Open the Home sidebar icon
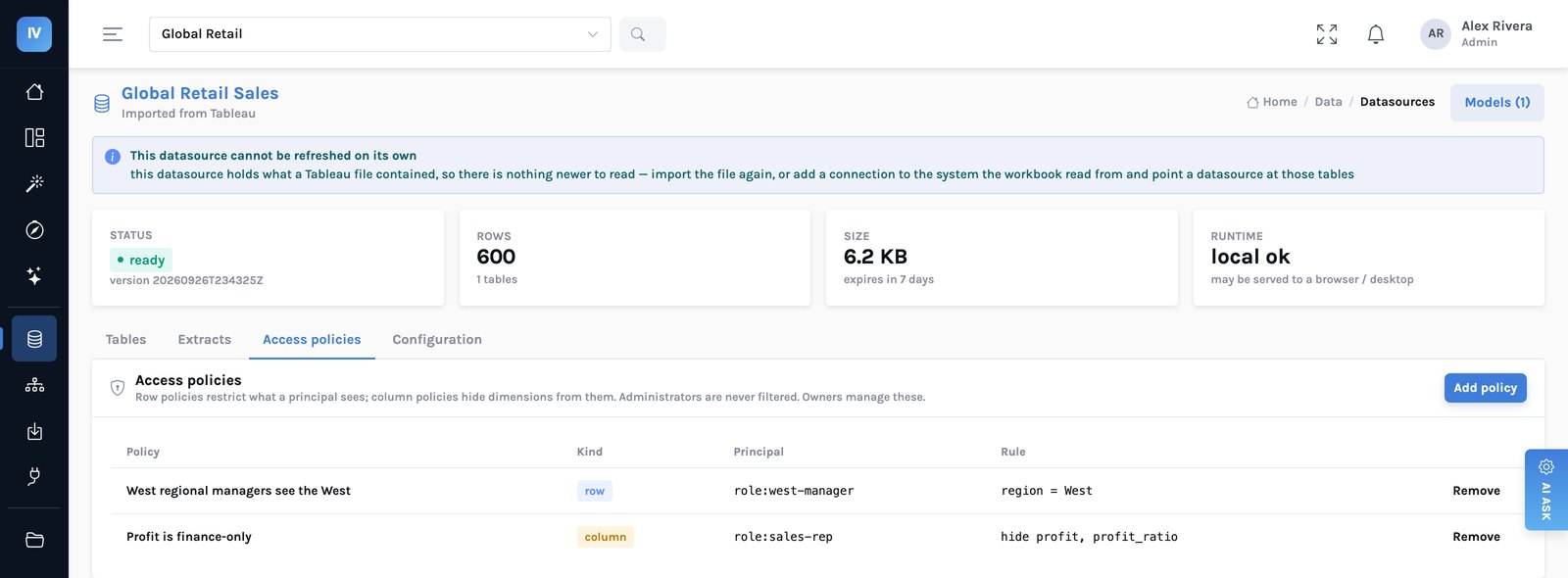Image resolution: width=1568 pixels, height=578 pixels. 34,91
